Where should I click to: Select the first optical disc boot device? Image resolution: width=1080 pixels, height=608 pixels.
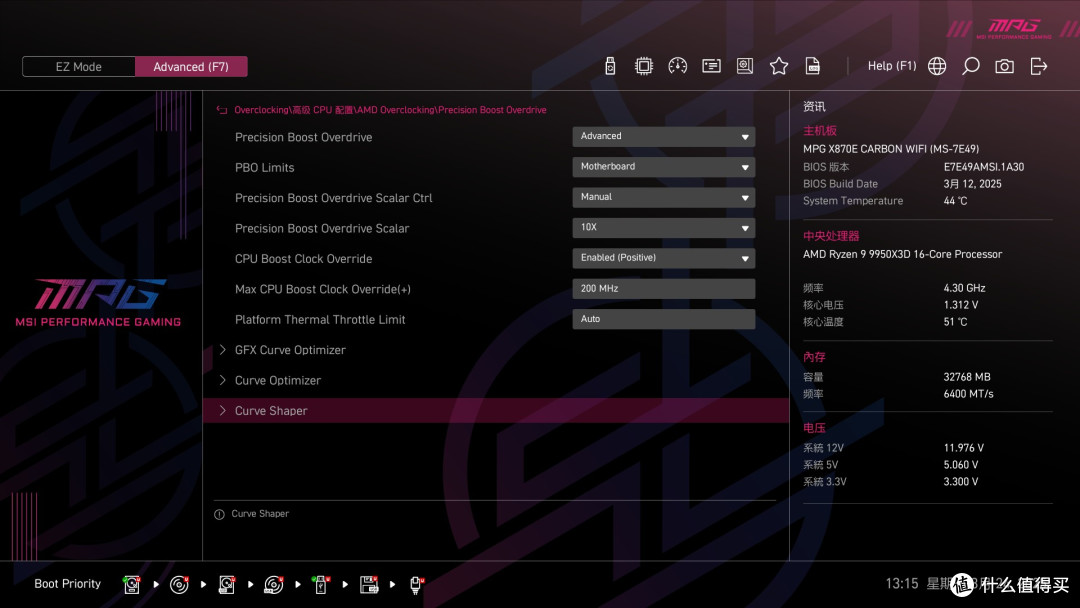(x=179, y=585)
